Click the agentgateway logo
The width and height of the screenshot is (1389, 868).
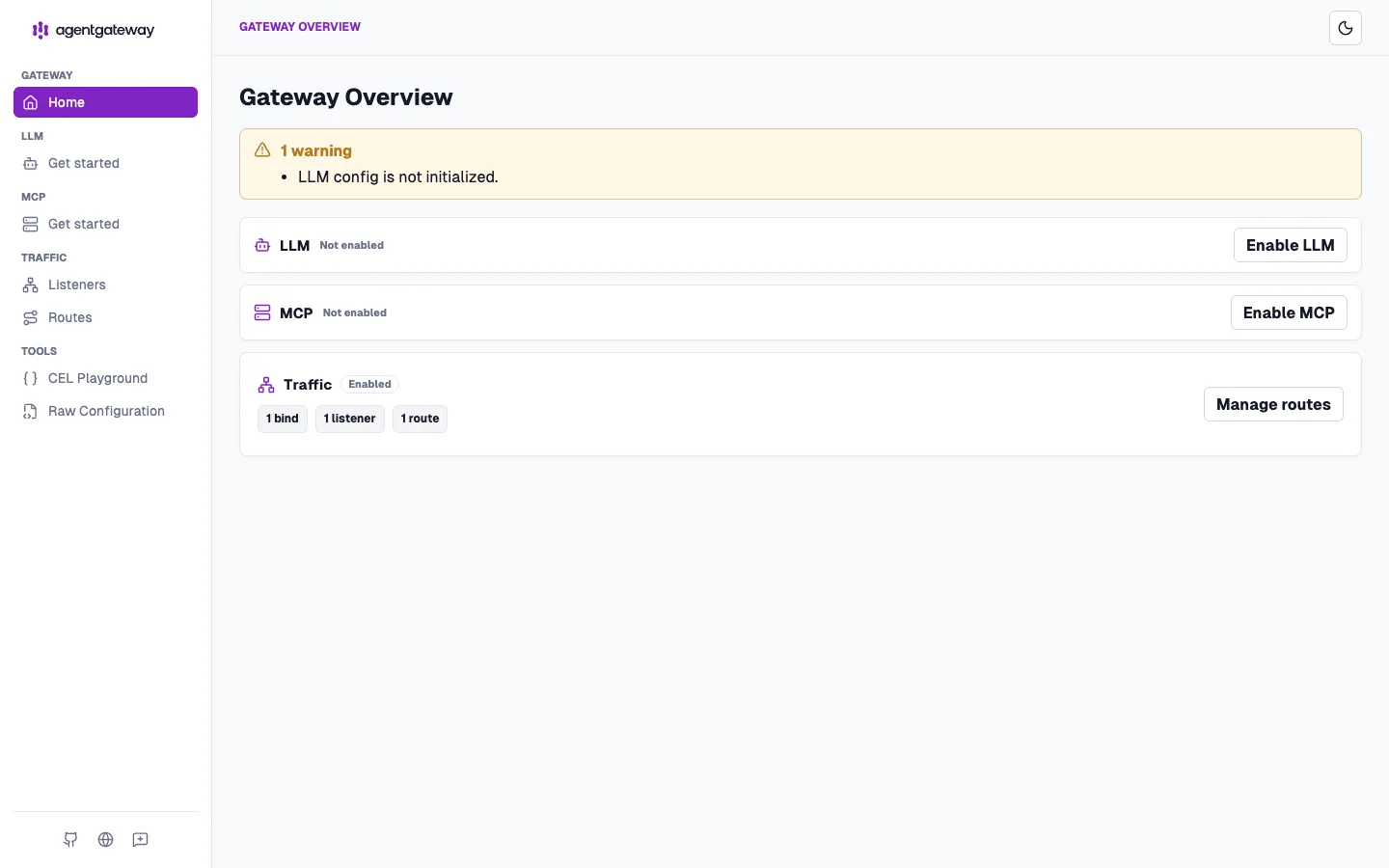click(94, 30)
